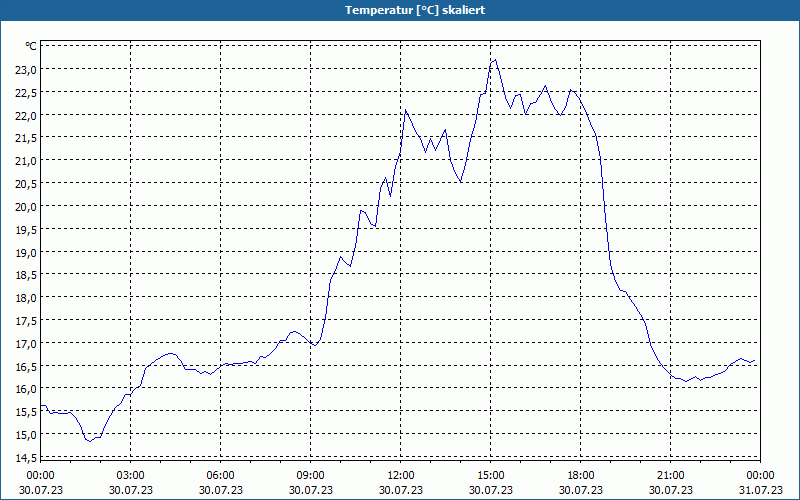This screenshot has height=500, width=800.
Task: Click the 18,0 y-axis label
Action: pyautogui.click(x=26, y=298)
